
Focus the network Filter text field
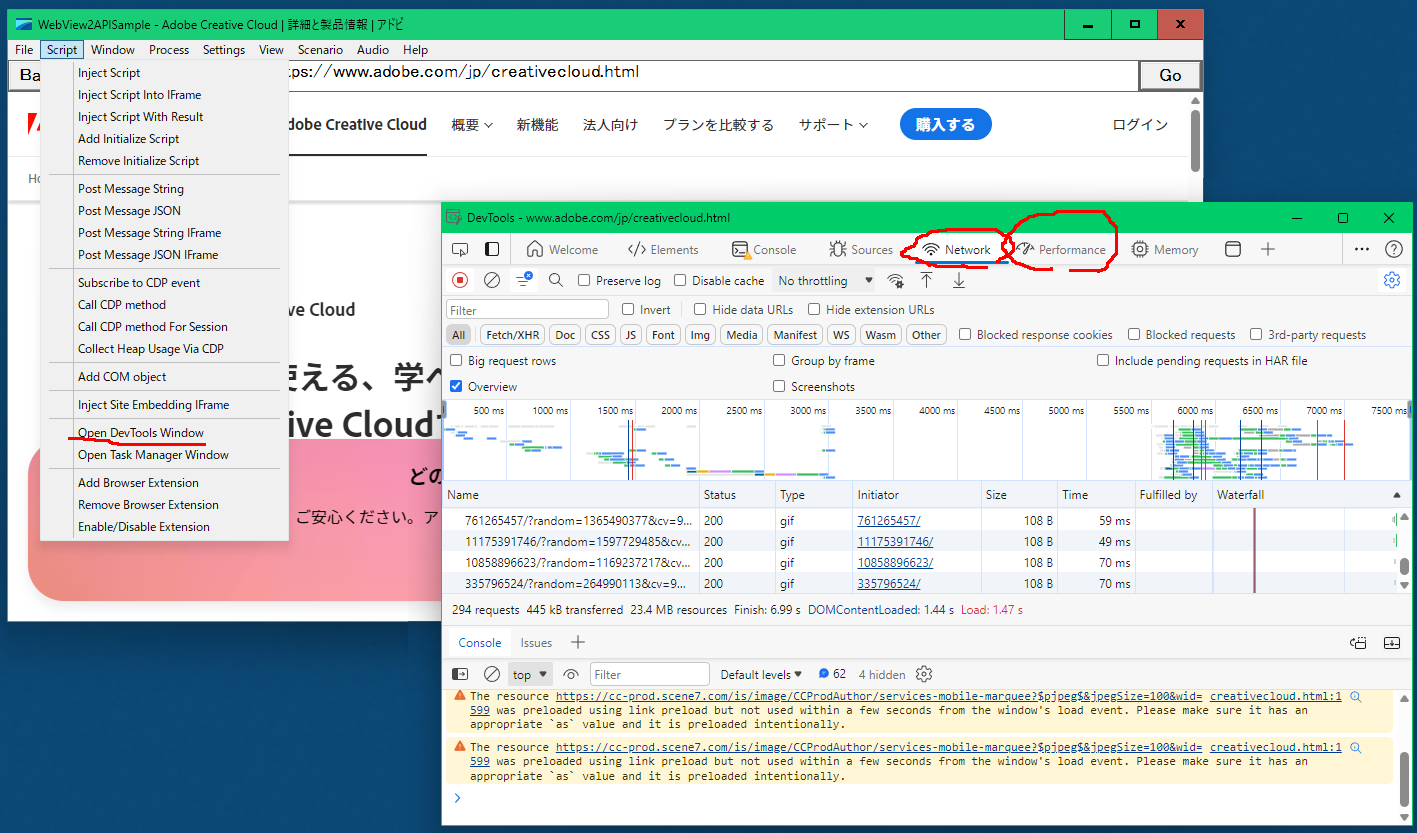pyautogui.click(x=527, y=310)
